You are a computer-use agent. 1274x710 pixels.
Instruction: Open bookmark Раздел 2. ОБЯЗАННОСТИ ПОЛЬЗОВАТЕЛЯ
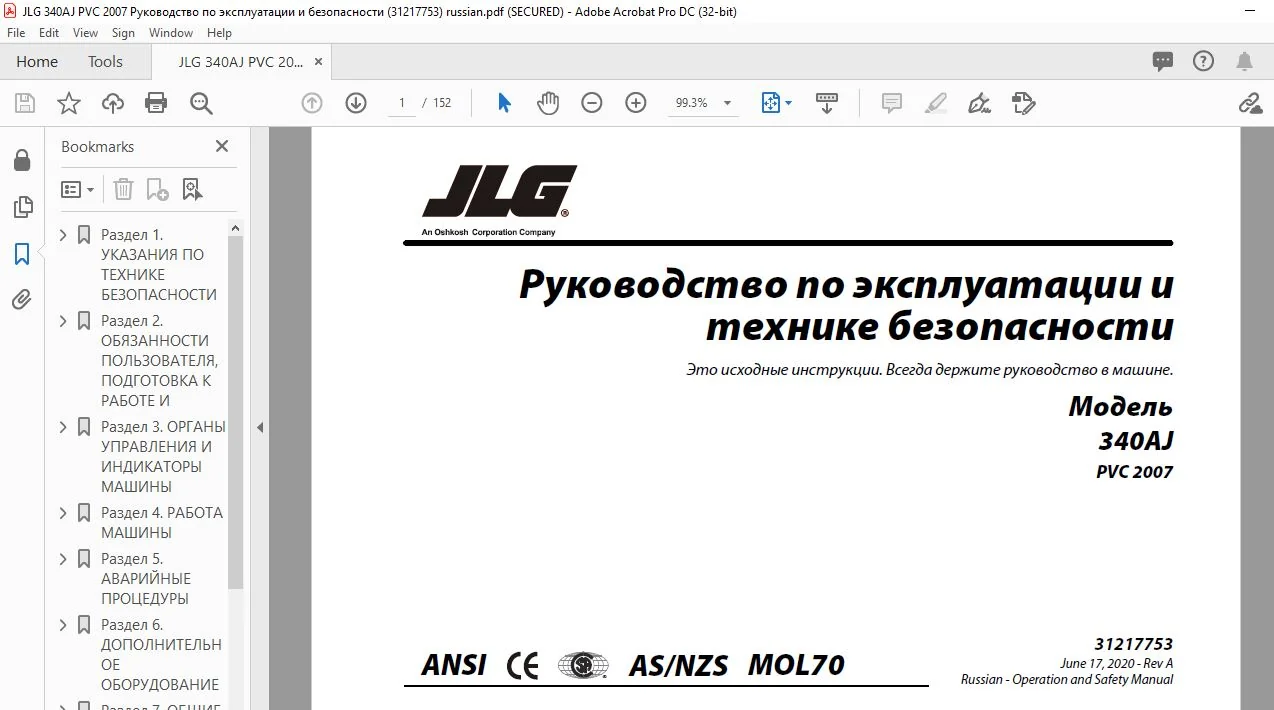coord(159,360)
